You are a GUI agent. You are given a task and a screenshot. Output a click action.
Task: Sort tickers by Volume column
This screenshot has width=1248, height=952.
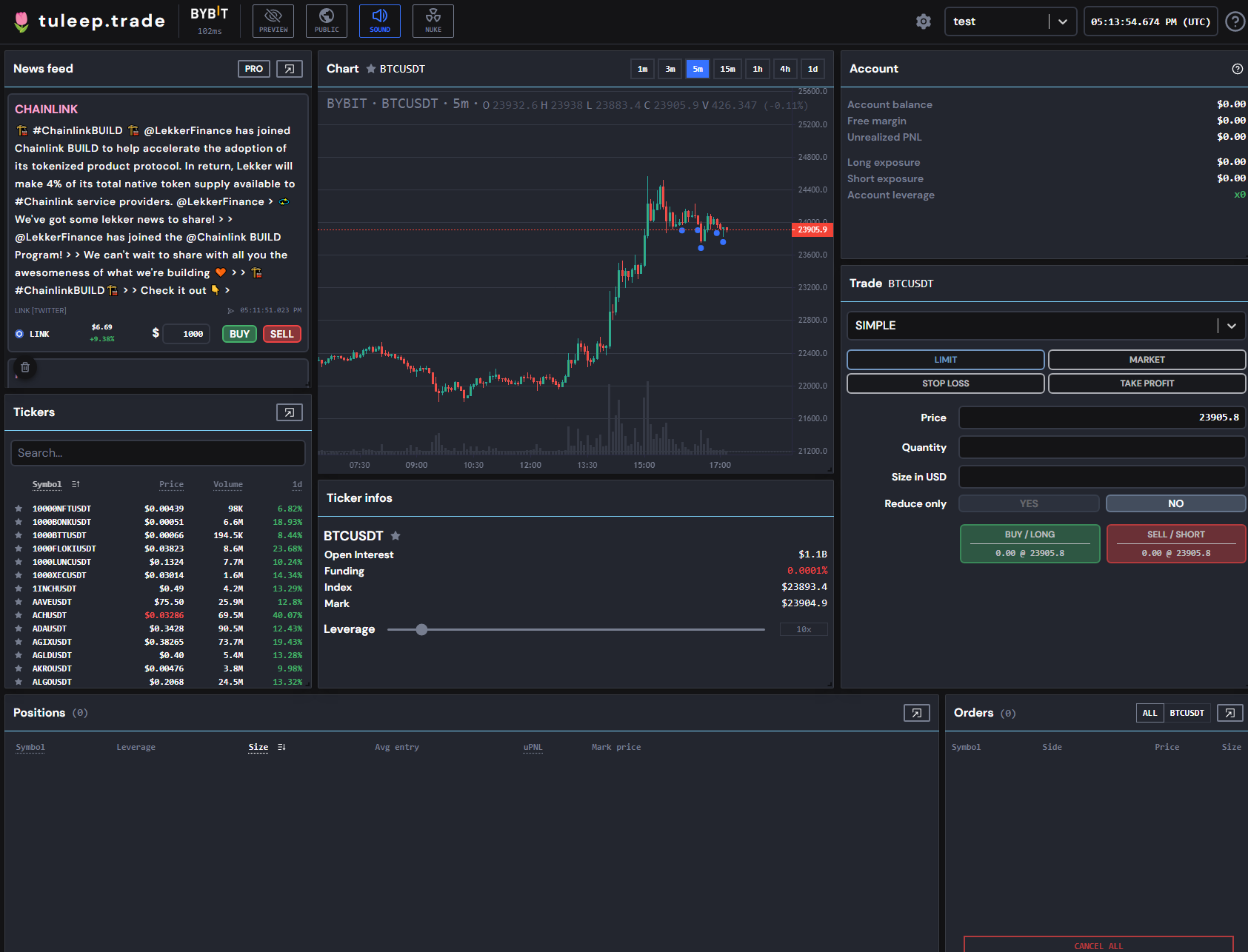(228, 484)
